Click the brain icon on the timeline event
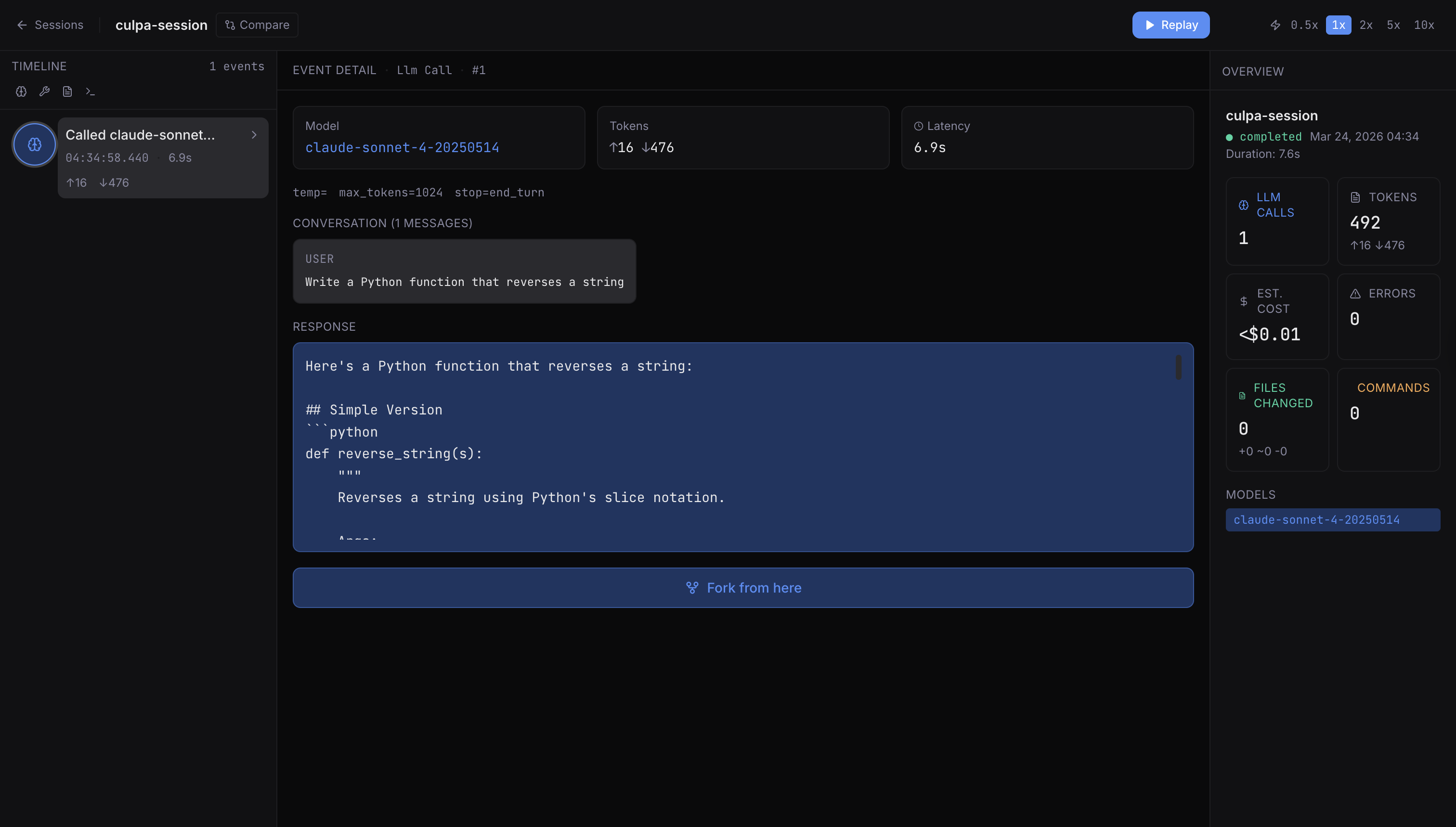 point(35,144)
